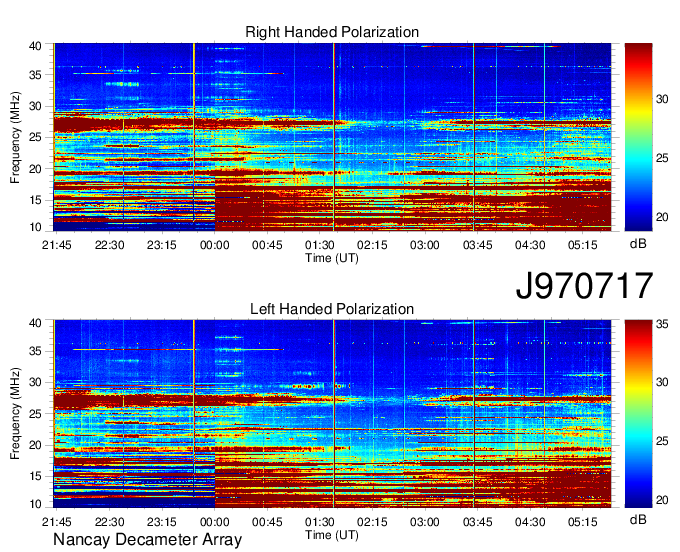Click the bottom plot's dB color bar
Image resolution: width=680 pixels, height=552 pixels.
(638, 414)
